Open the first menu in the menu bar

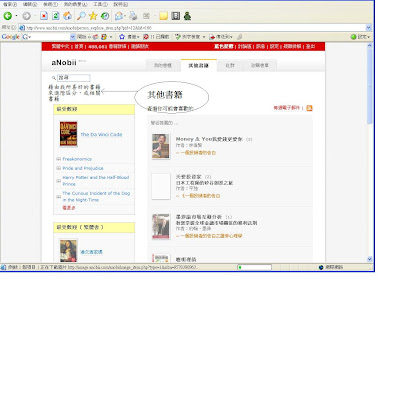click(x=10, y=5)
